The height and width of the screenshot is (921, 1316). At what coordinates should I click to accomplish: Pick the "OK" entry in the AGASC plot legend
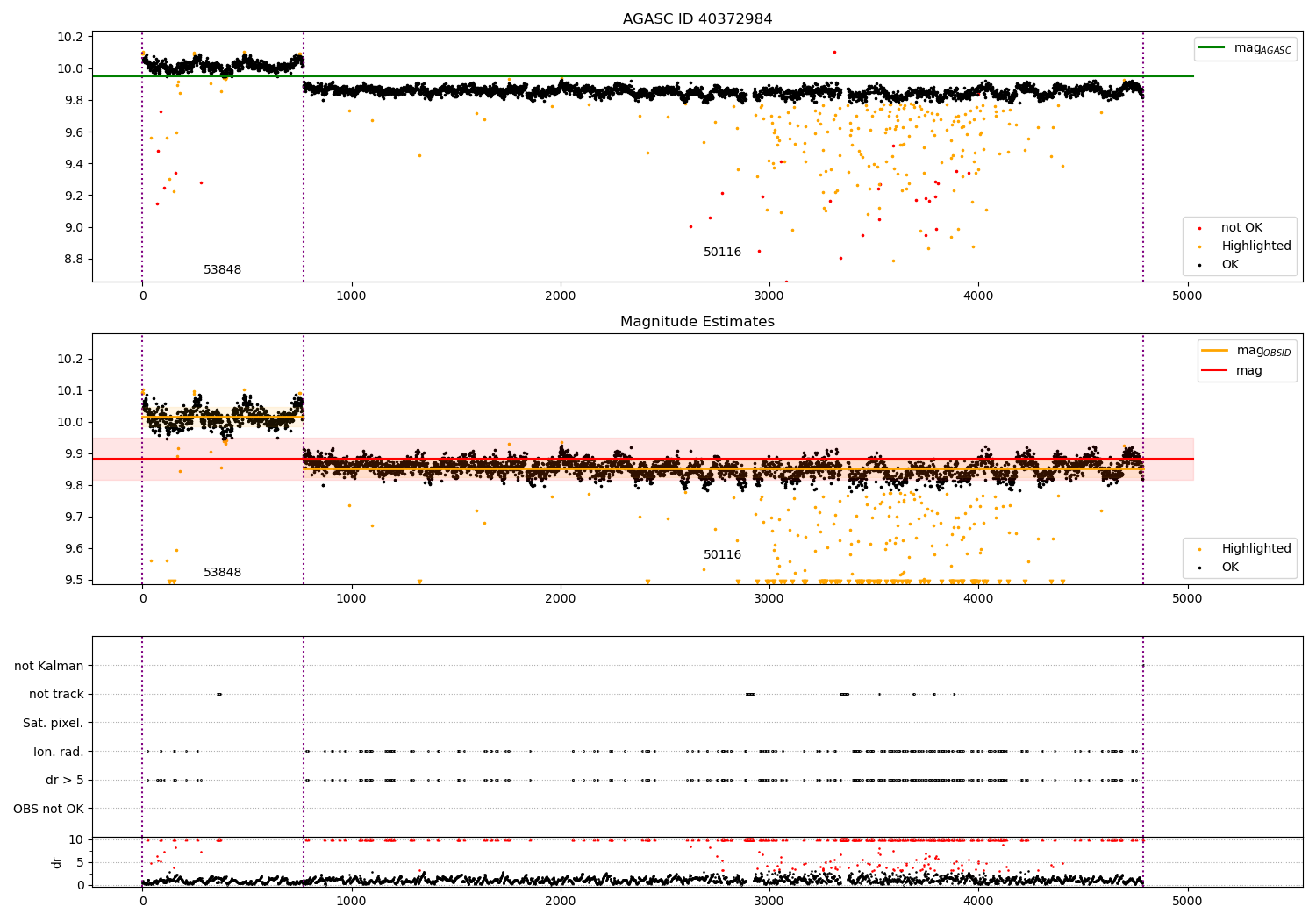[x=1230, y=265]
